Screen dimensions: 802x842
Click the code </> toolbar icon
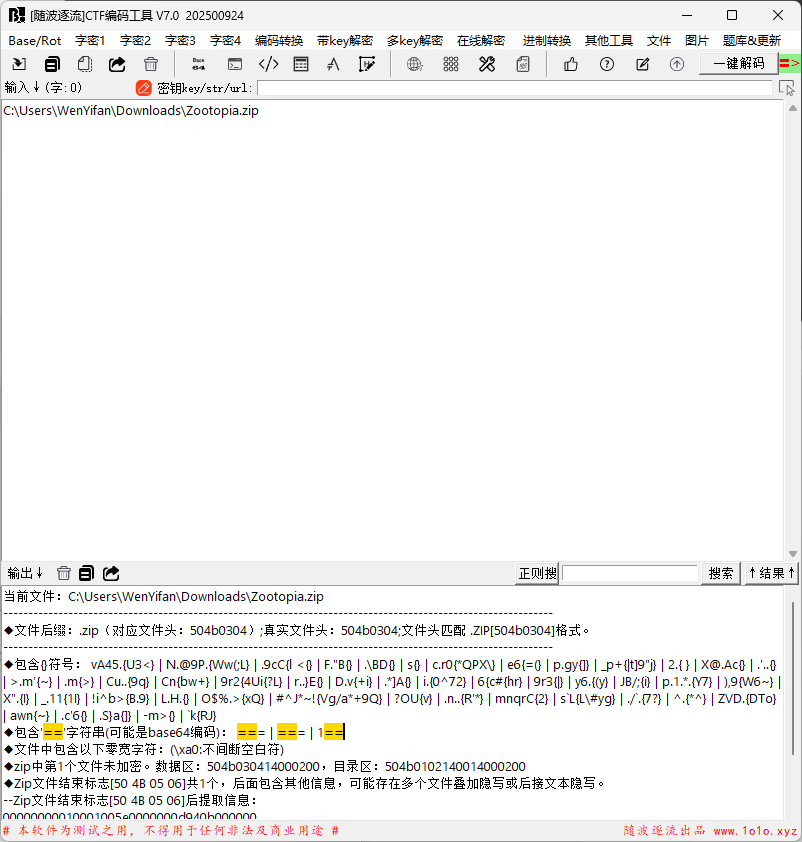click(266, 63)
